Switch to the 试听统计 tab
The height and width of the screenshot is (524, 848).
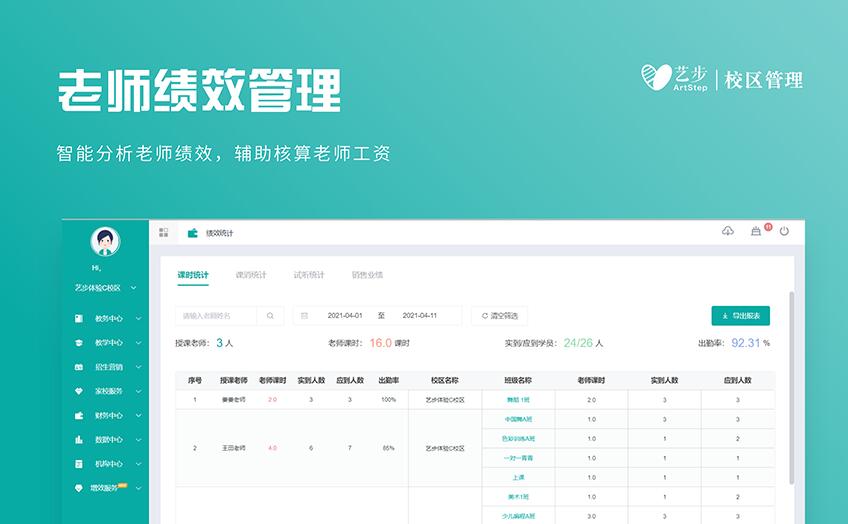pos(309,275)
